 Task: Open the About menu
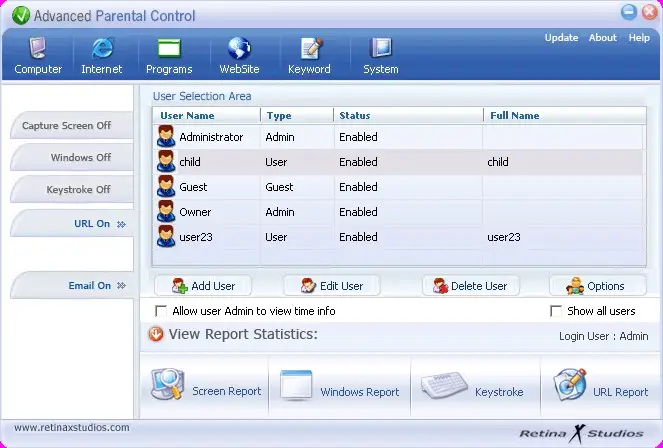tap(603, 38)
